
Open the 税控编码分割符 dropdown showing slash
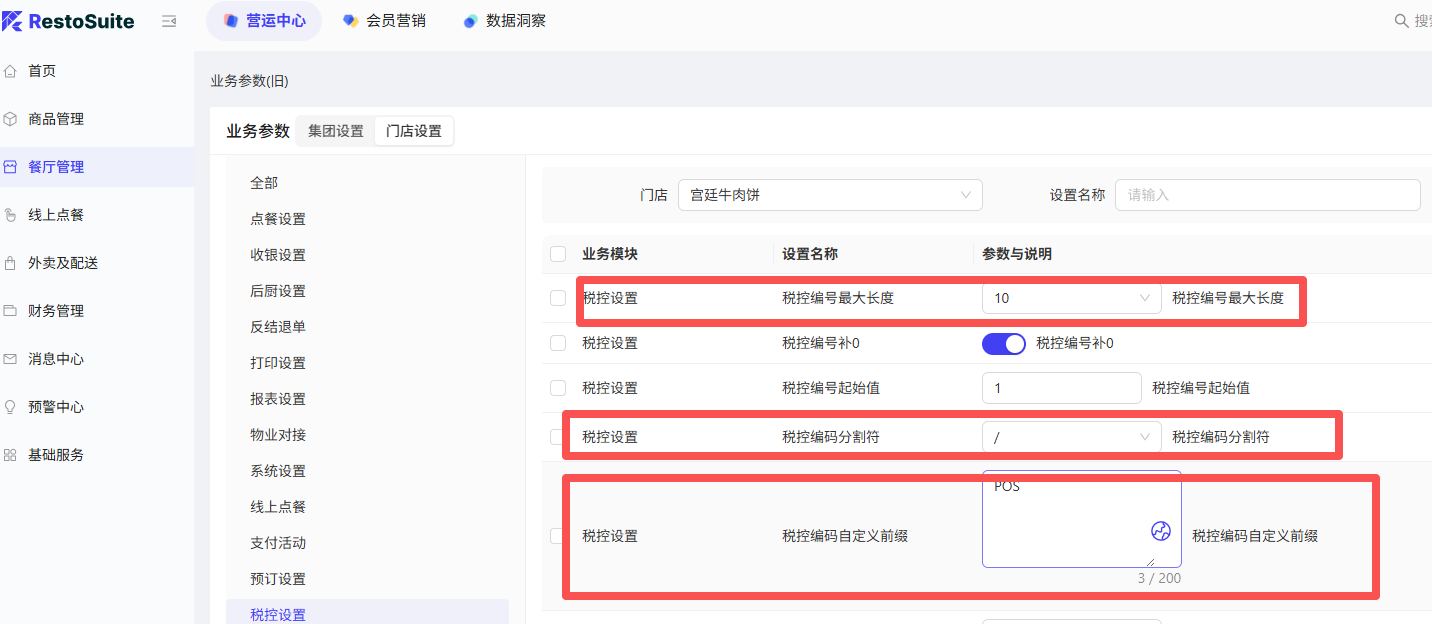[1071, 437]
